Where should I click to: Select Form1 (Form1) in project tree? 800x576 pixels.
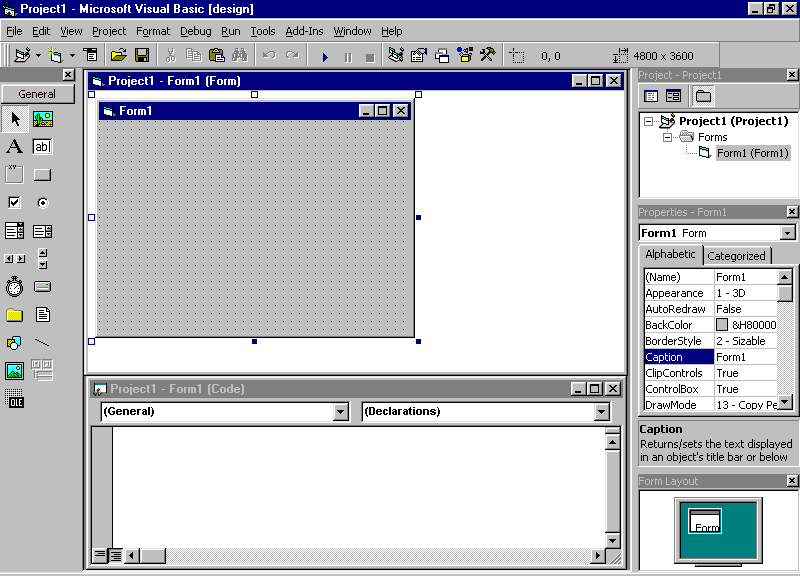point(753,153)
